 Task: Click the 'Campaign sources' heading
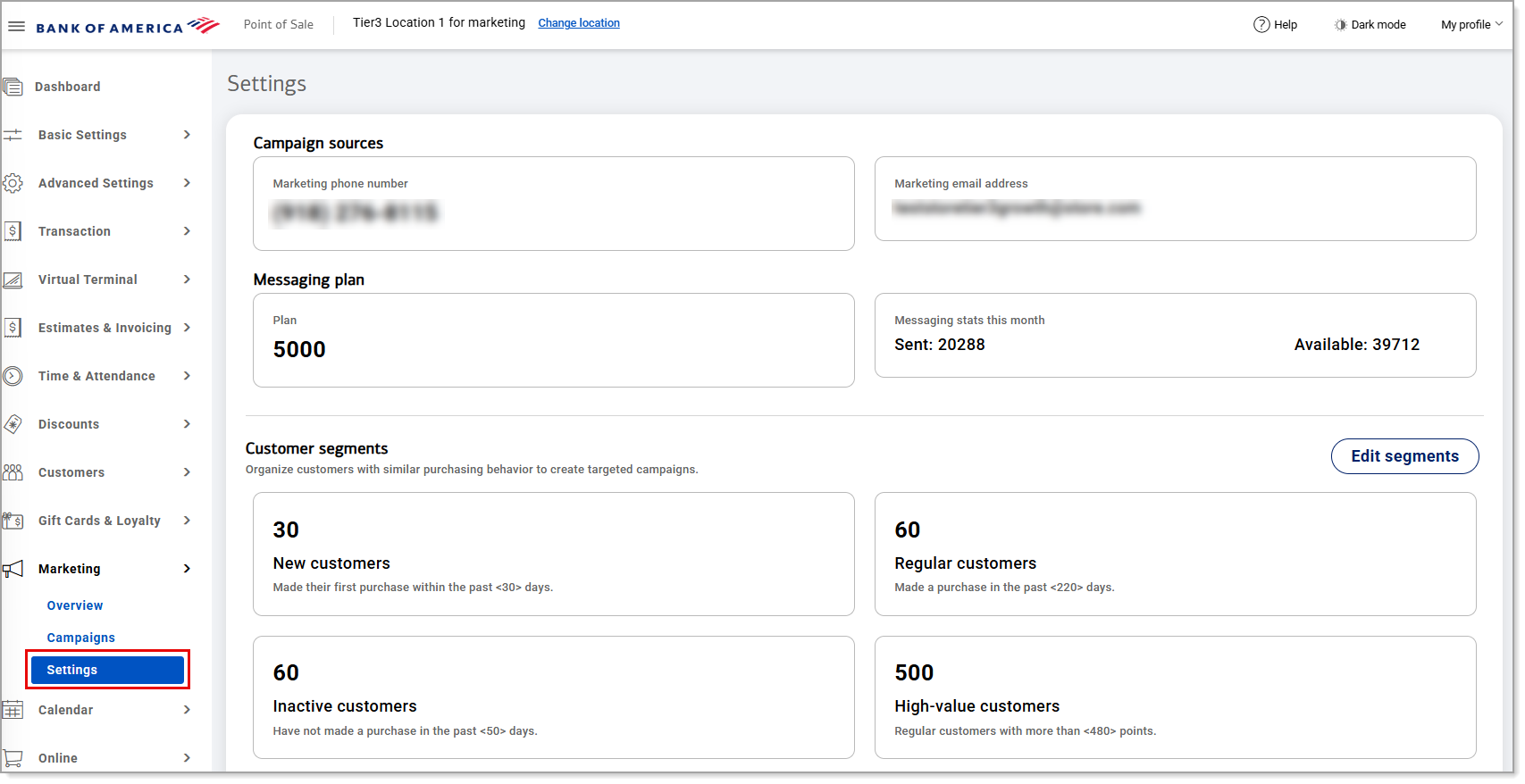pyautogui.click(x=318, y=143)
